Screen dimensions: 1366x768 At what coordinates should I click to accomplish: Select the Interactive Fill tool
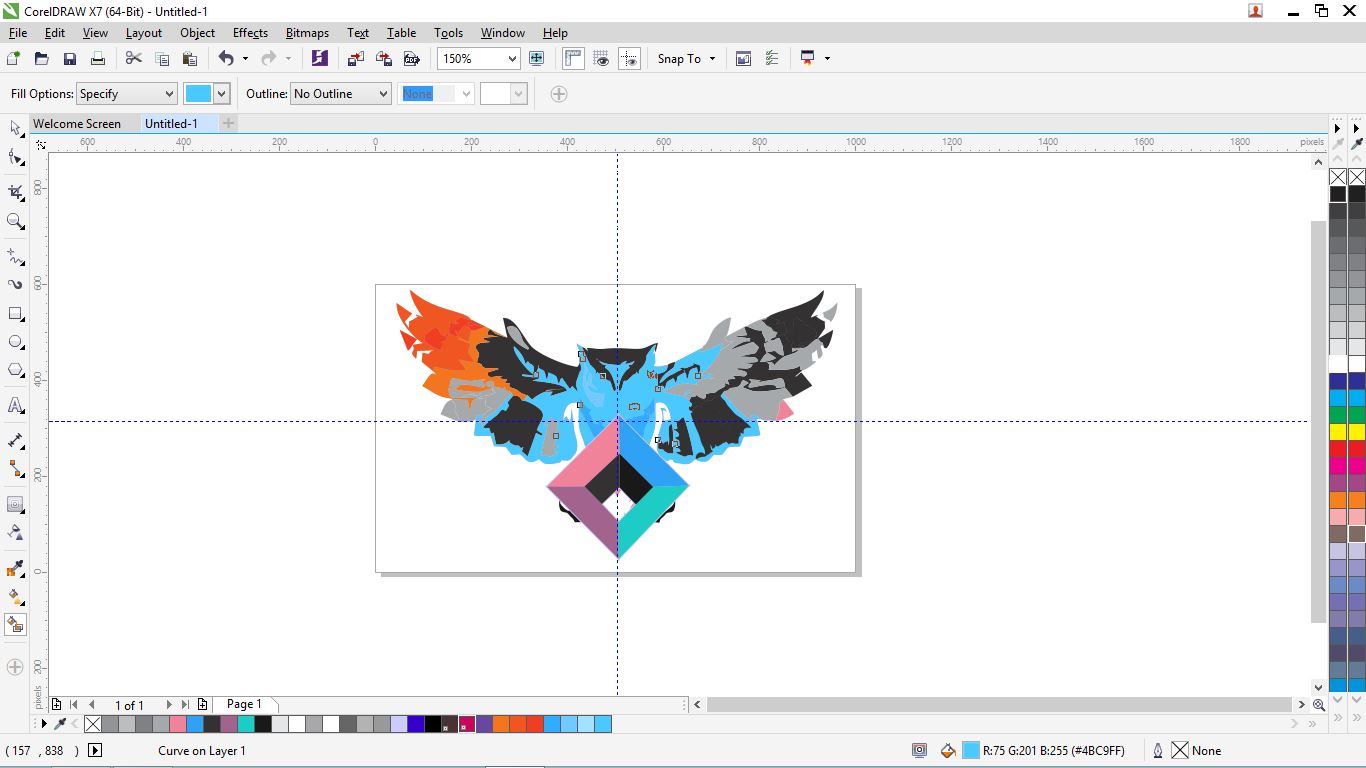point(15,597)
